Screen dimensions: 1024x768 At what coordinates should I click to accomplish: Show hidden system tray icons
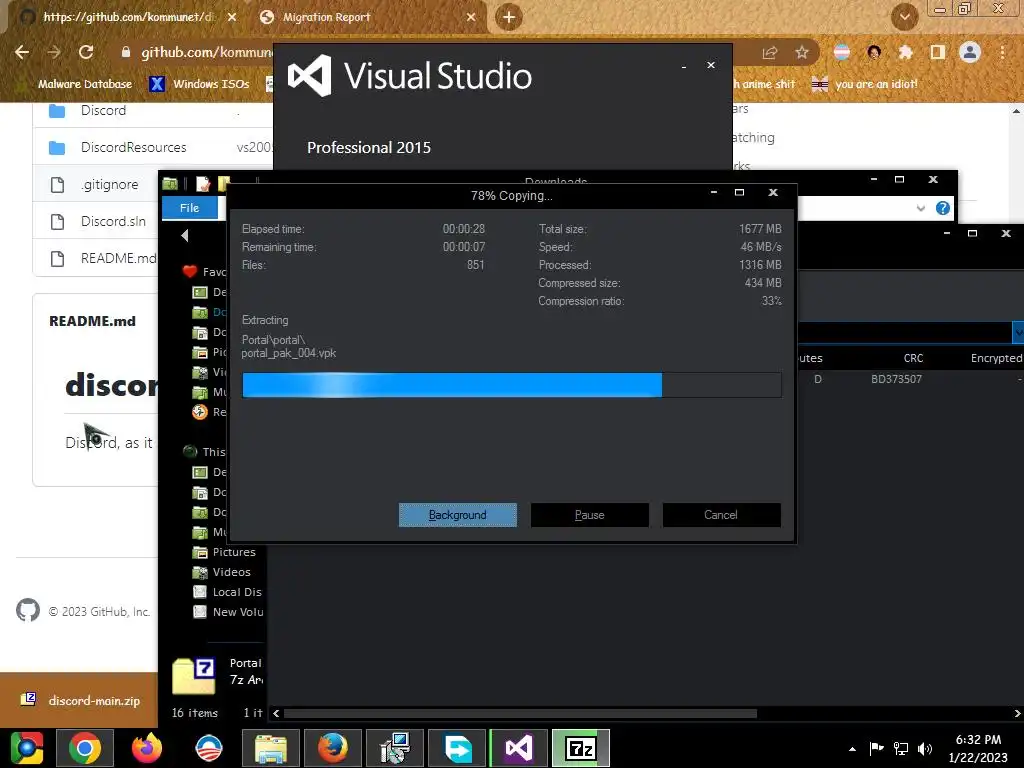852,749
